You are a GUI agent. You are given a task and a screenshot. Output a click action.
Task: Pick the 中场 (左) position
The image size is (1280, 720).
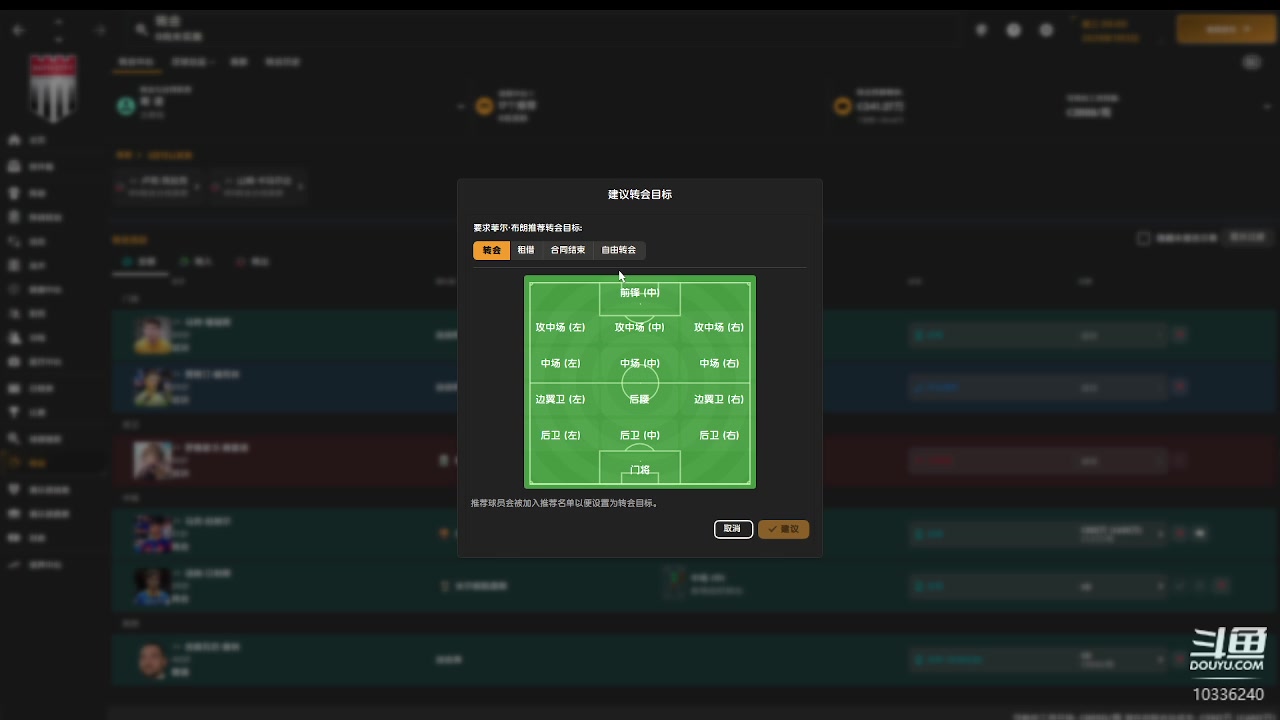click(x=560, y=363)
